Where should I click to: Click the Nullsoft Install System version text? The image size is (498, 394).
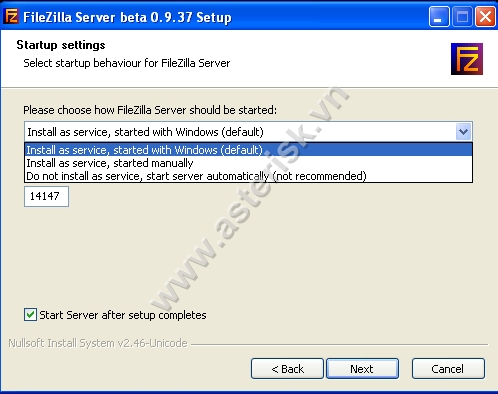tap(98, 343)
